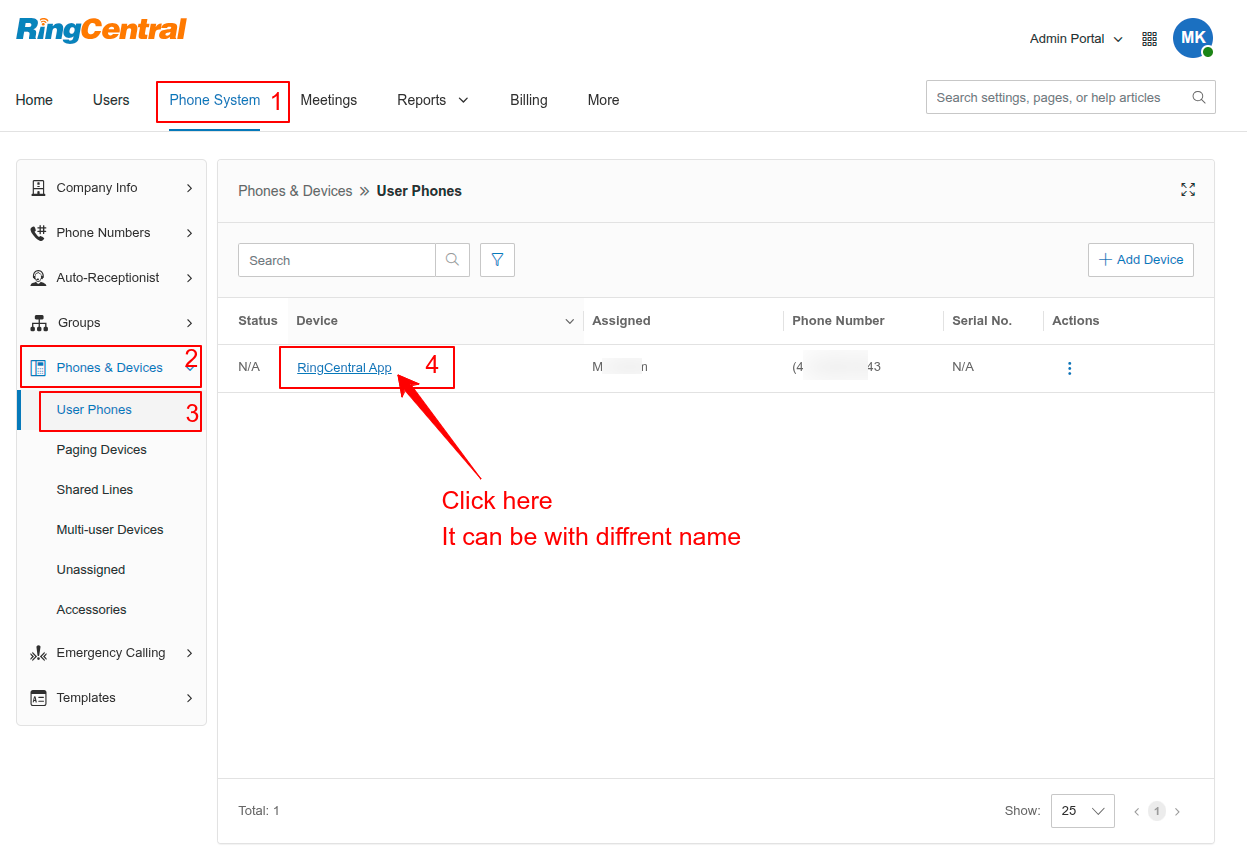Screen dimensions: 1247x859
Task: Expand the Emergency Calling section
Action: click(x=111, y=653)
